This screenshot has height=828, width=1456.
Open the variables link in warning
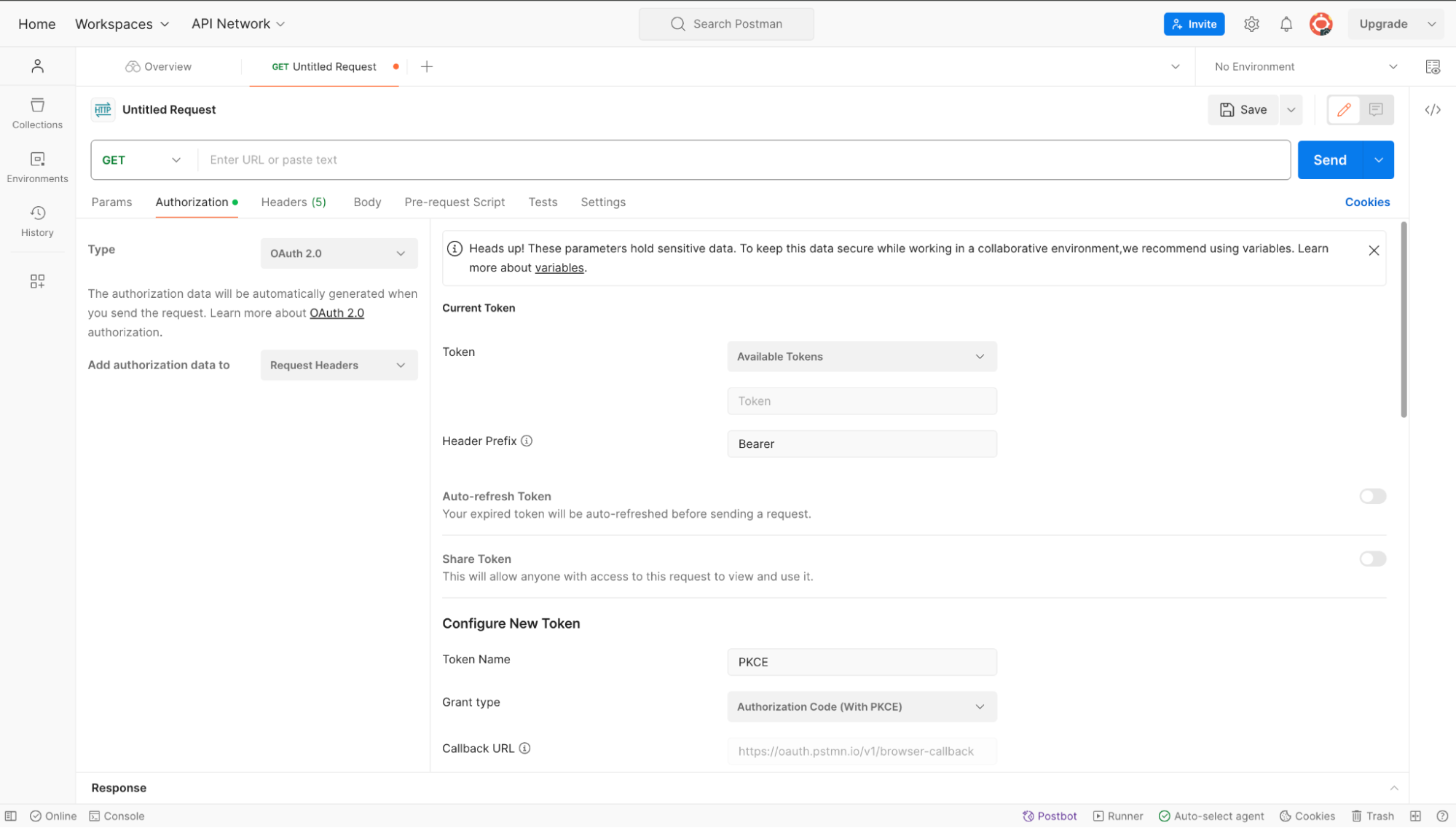click(x=559, y=268)
